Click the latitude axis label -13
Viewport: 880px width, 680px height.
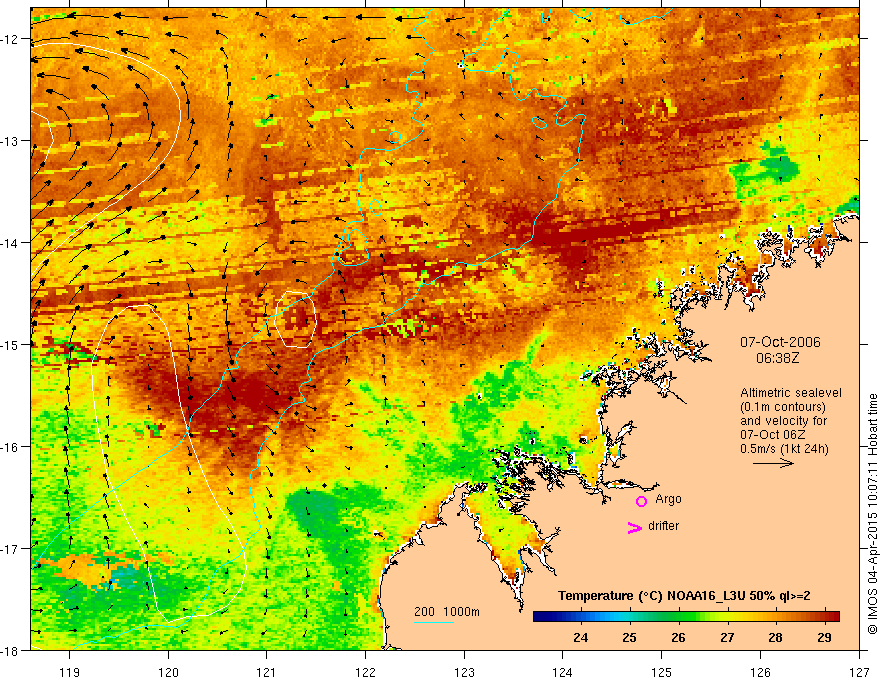coord(10,141)
